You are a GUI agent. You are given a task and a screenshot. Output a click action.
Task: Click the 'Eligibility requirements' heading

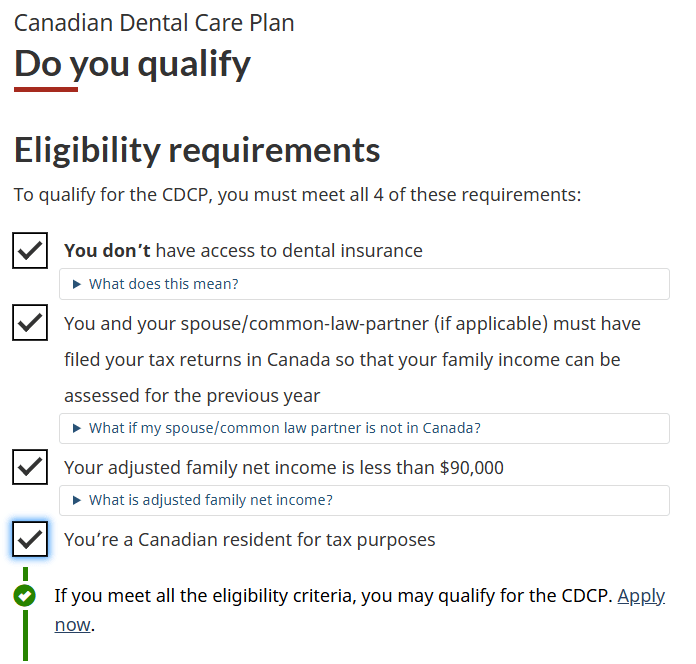click(x=197, y=150)
